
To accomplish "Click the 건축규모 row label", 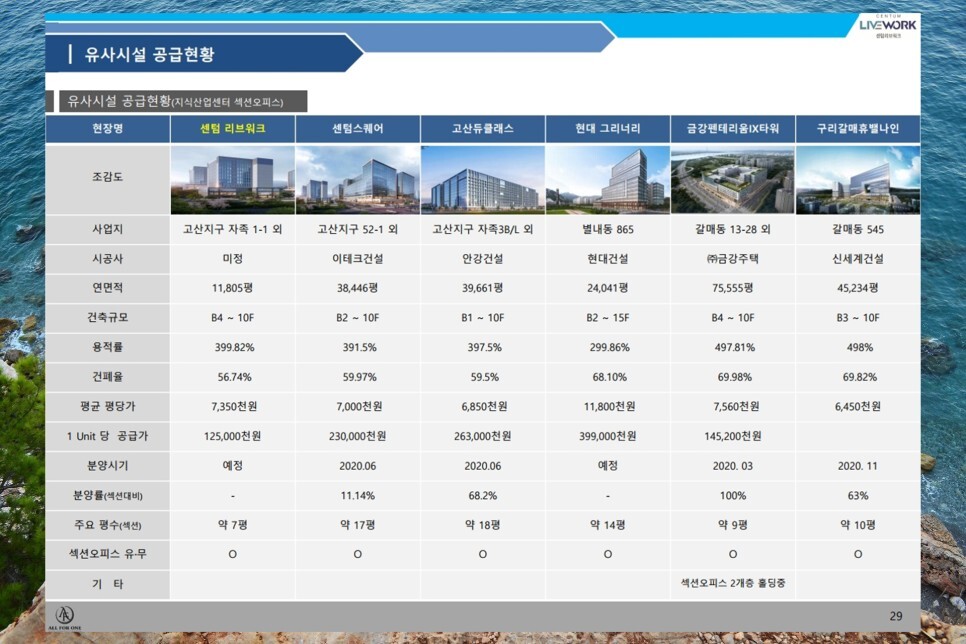I will 107,317.
